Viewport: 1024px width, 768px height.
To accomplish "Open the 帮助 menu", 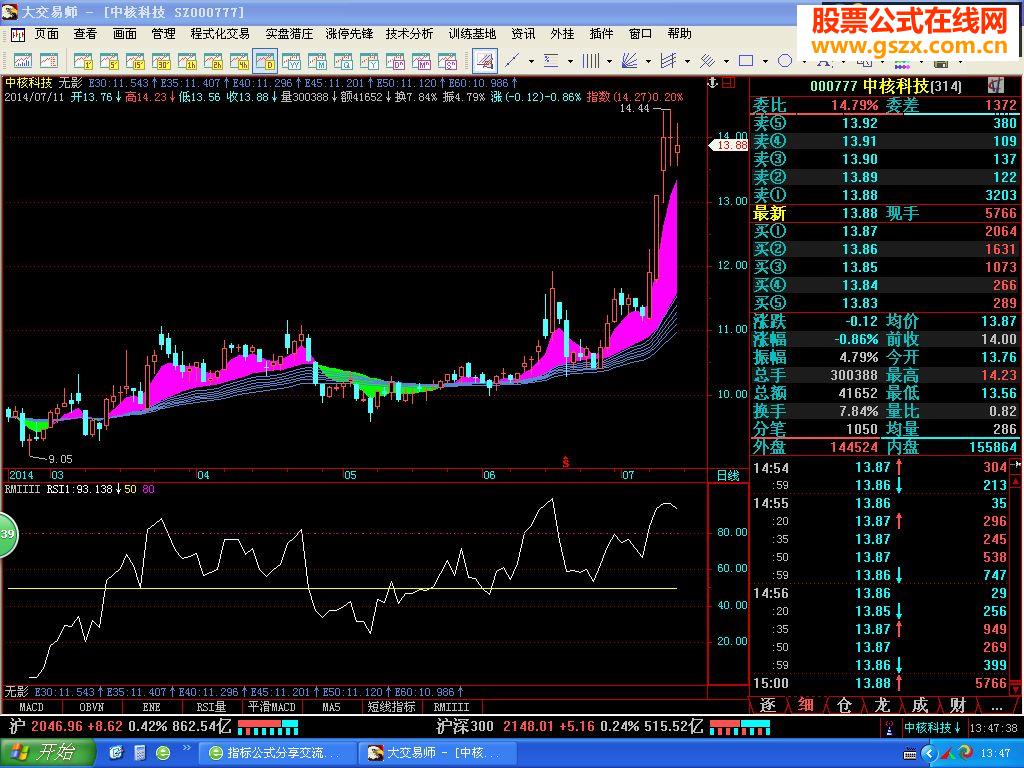I will pos(679,33).
